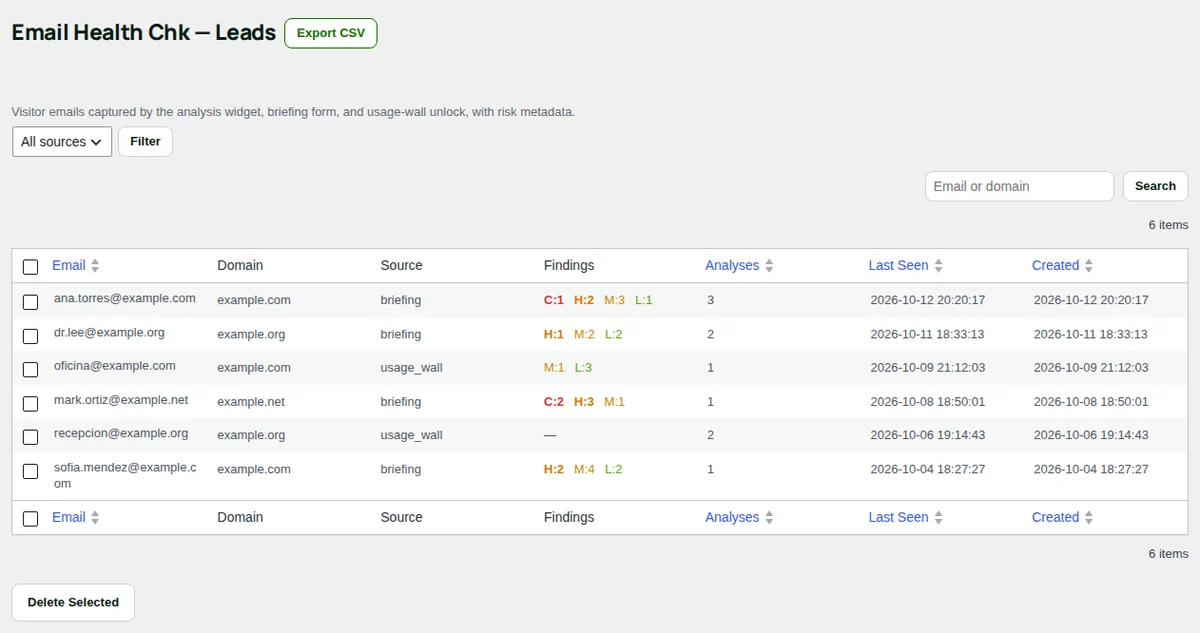Click the H:3 finding in the mark.ortiz row
Viewport: 1200px width, 633px height.
pyautogui.click(x=584, y=402)
